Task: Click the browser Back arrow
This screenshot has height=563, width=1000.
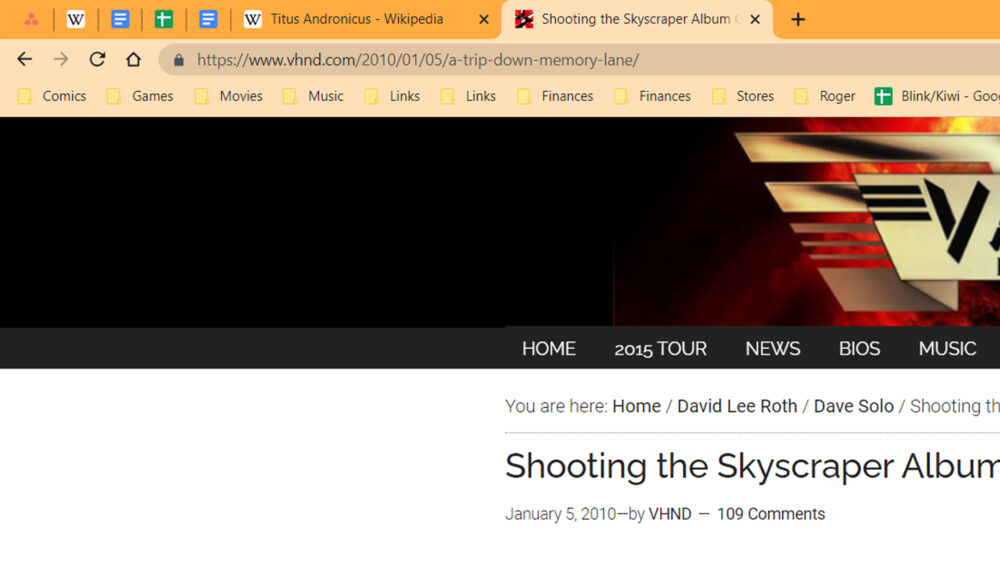Action: (x=25, y=59)
